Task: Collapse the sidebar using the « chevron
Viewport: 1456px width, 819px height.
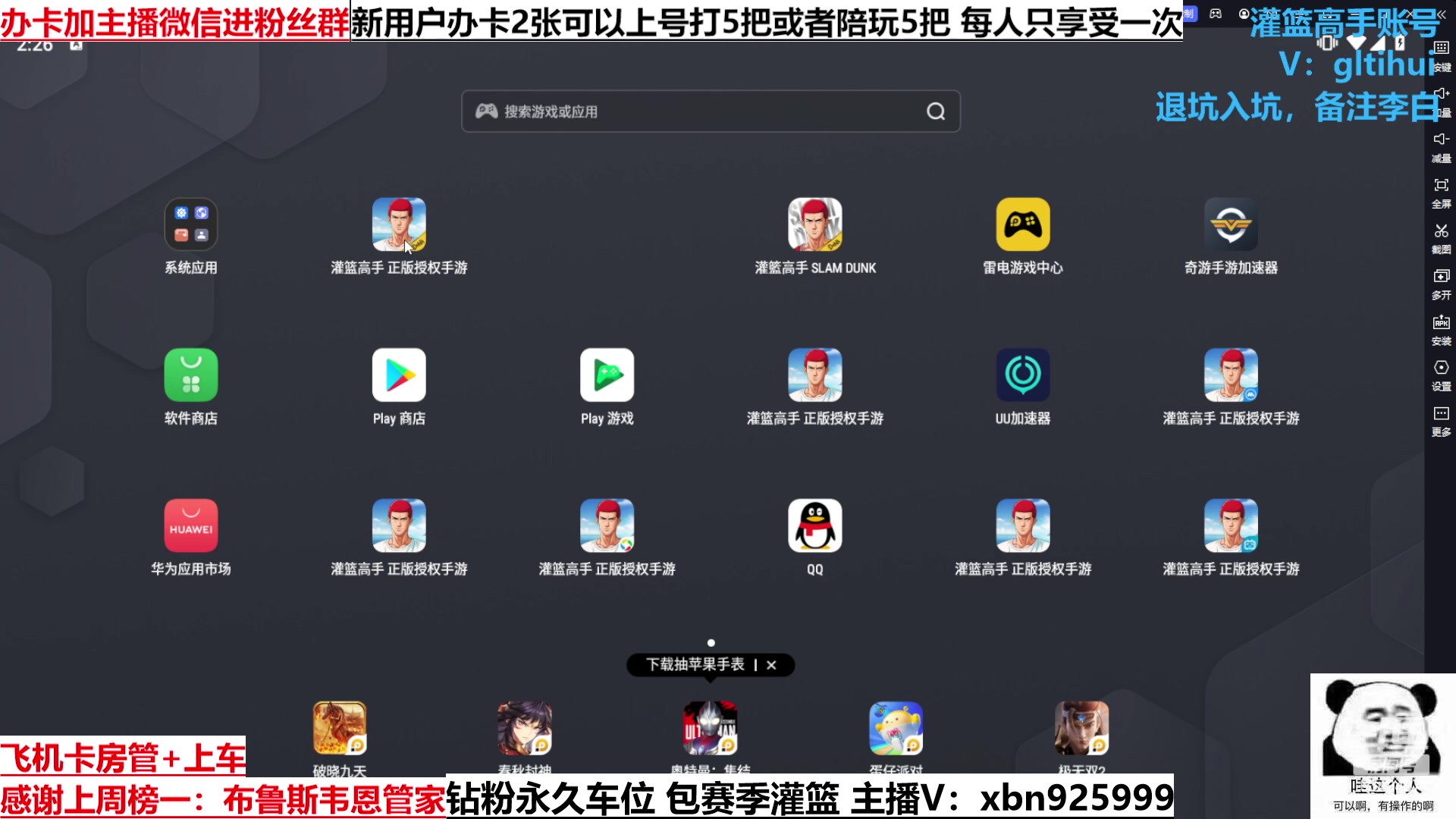Action: pyautogui.click(x=1442, y=14)
